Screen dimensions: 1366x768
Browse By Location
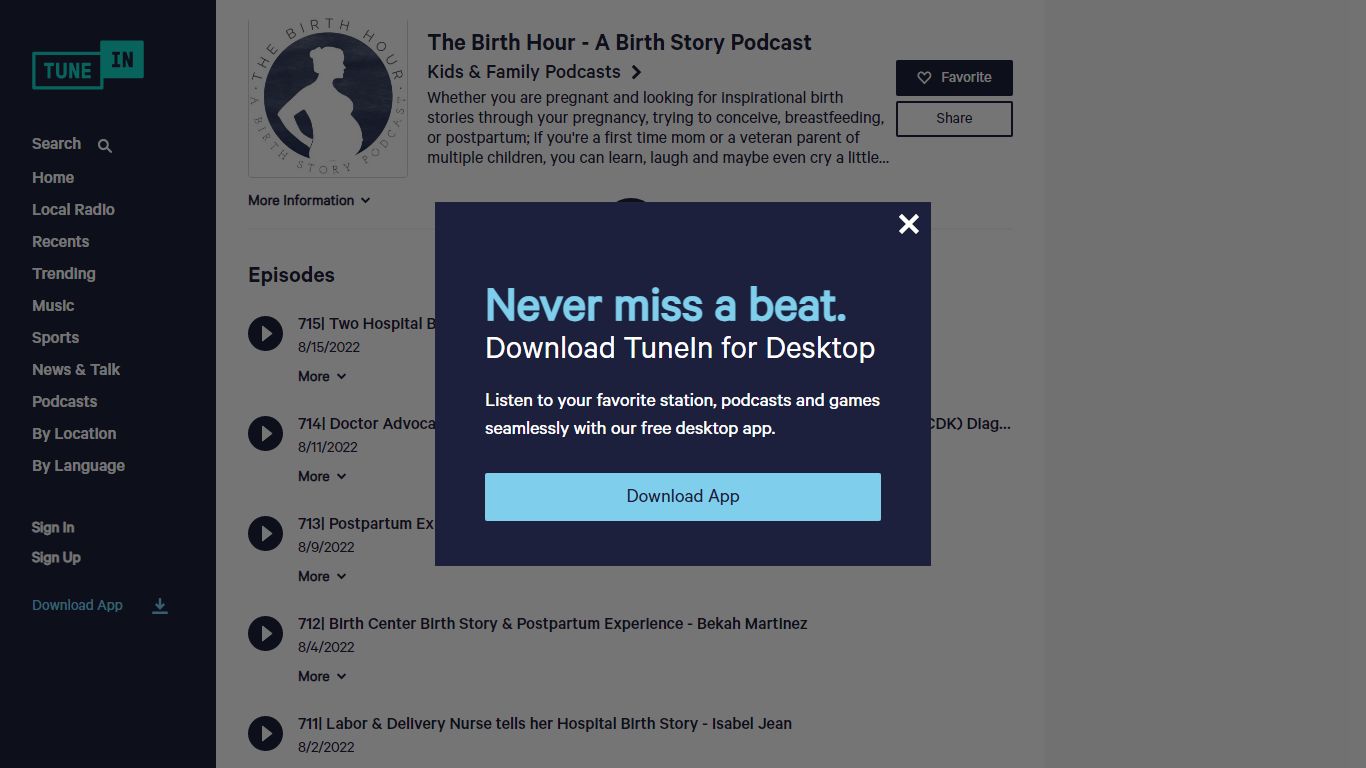pyautogui.click(x=74, y=434)
